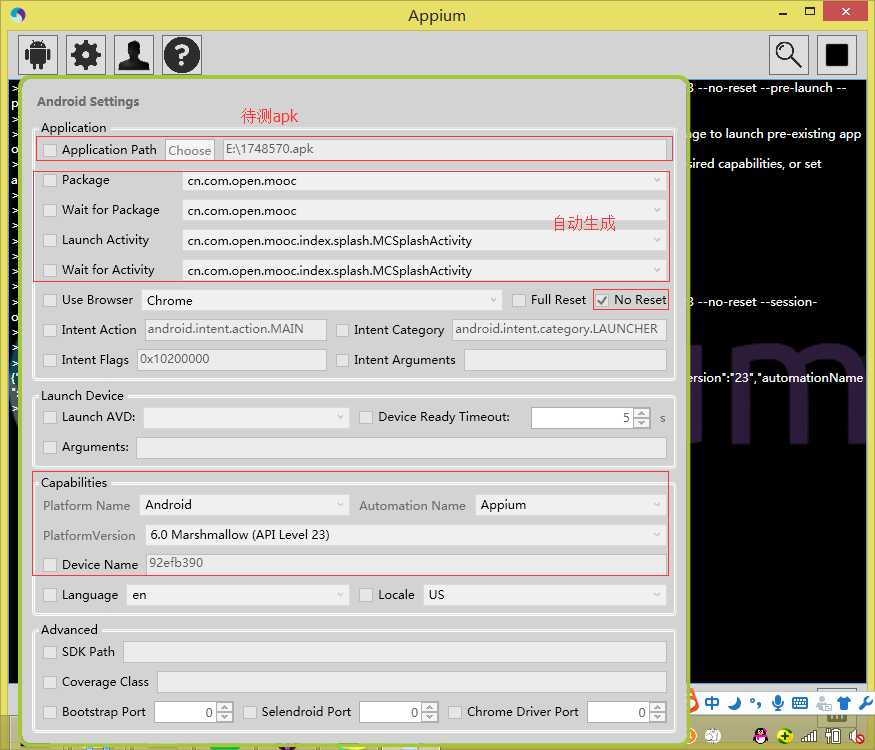
Task: Decrease the Selendroid Port stepper value
Action: coord(430,717)
